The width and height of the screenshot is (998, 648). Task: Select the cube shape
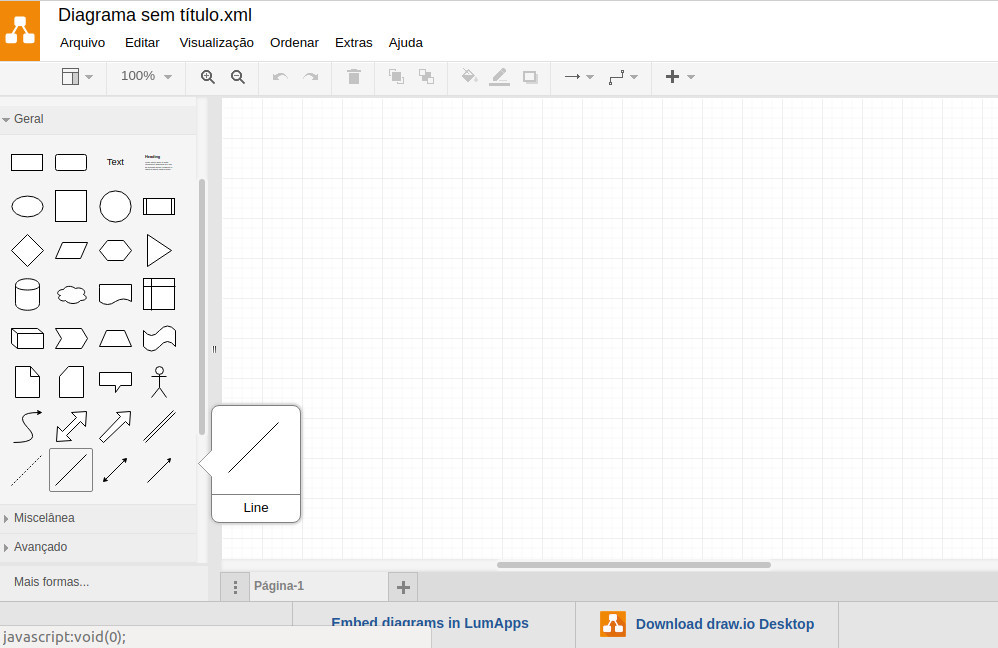[27, 338]
